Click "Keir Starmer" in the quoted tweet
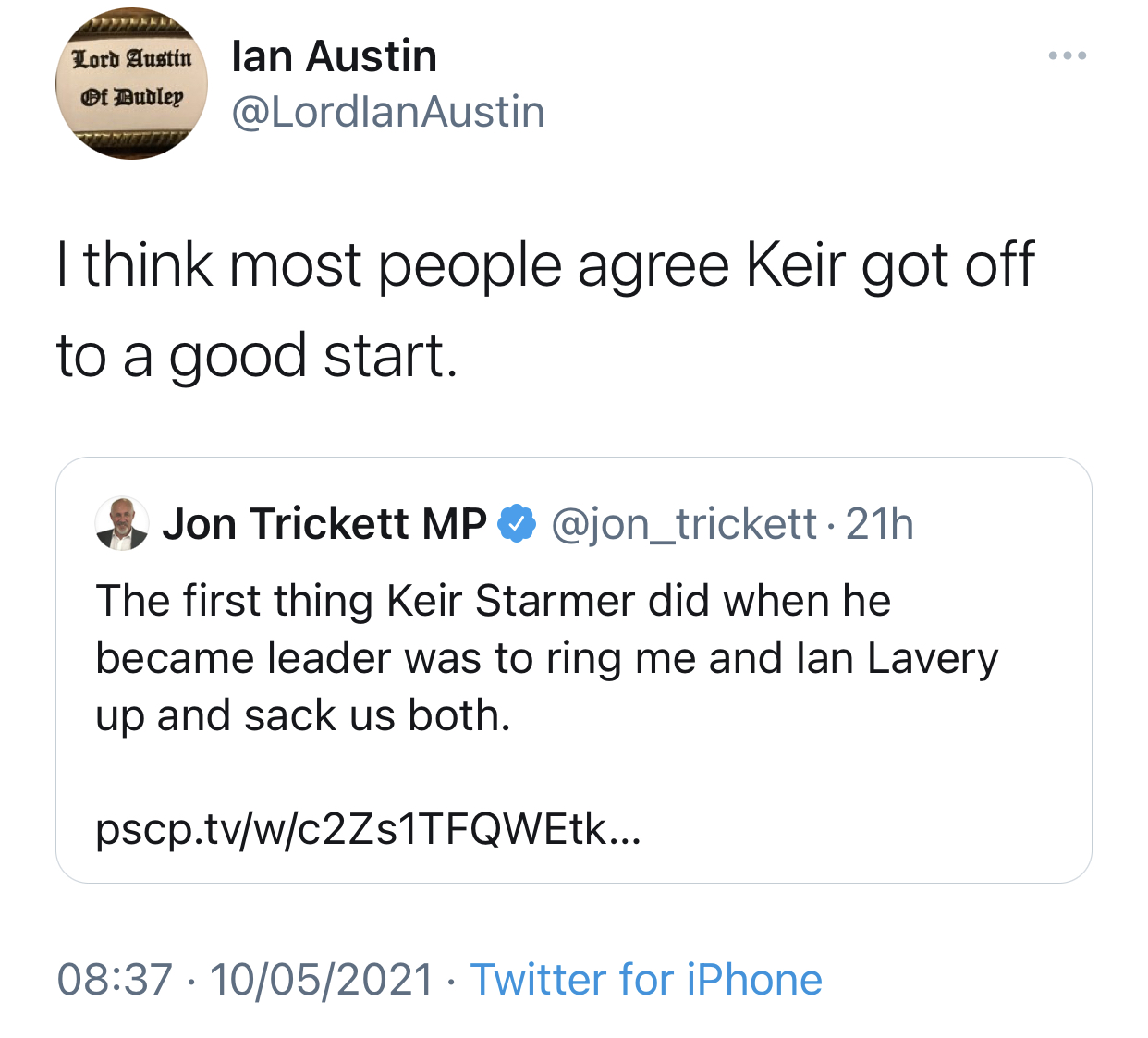Viewport: 1148px width, 1038px height. point(511,601)
